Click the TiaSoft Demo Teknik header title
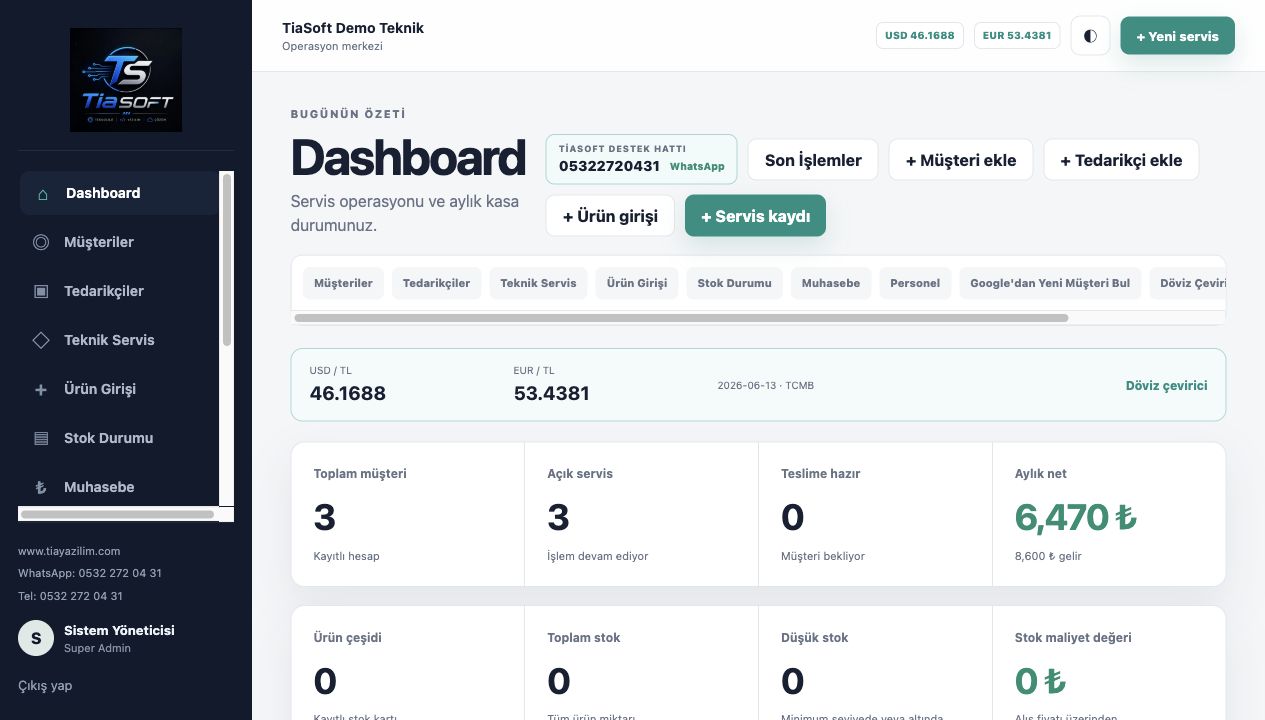 (353, 28)
